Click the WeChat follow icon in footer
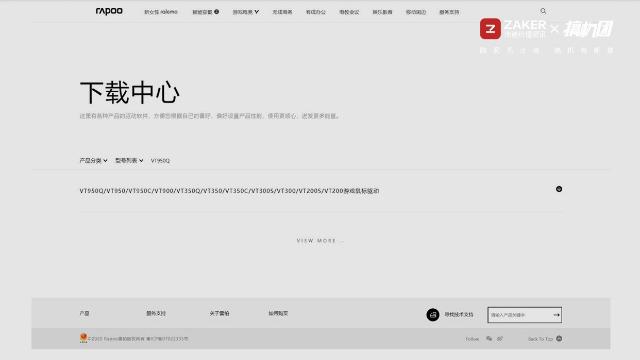Image resolution: width=640 pixels, height=360 pixels. [x=489, y=339]
